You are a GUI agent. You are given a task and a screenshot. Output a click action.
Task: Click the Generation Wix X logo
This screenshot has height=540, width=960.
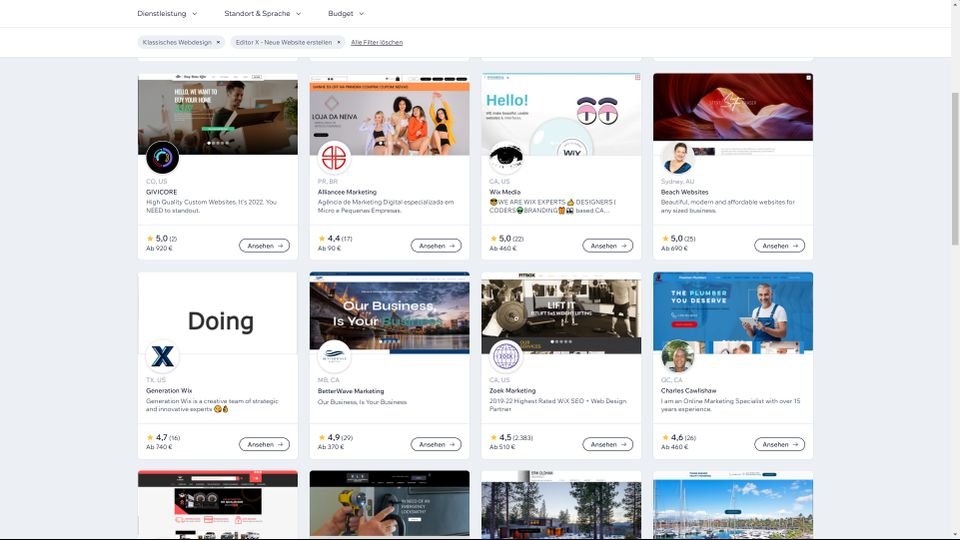[162, 357]
